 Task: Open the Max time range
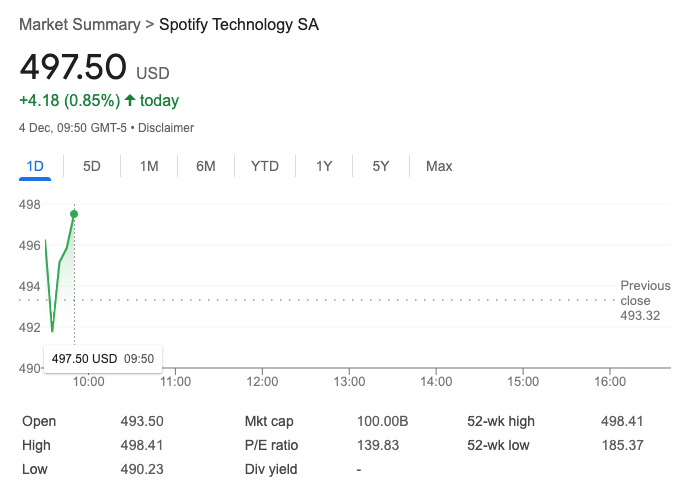(439, 166)
